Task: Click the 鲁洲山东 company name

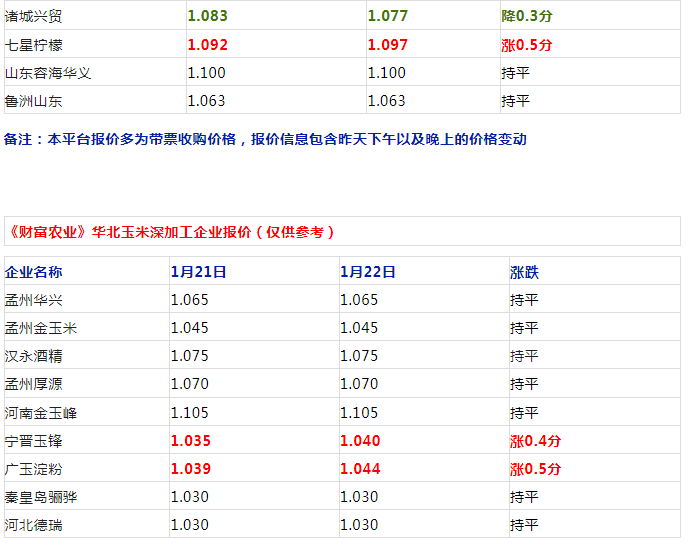Action: coord(33,101)
